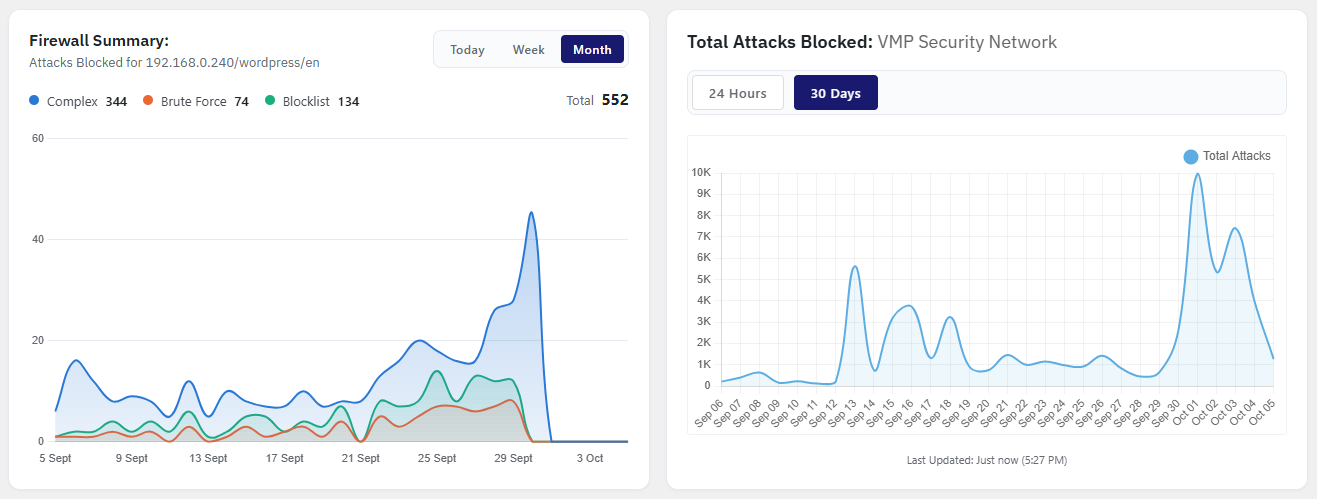Click the Brute Force count 74
The width and height of the screenshot is (1317, 499).
(242, 102)
